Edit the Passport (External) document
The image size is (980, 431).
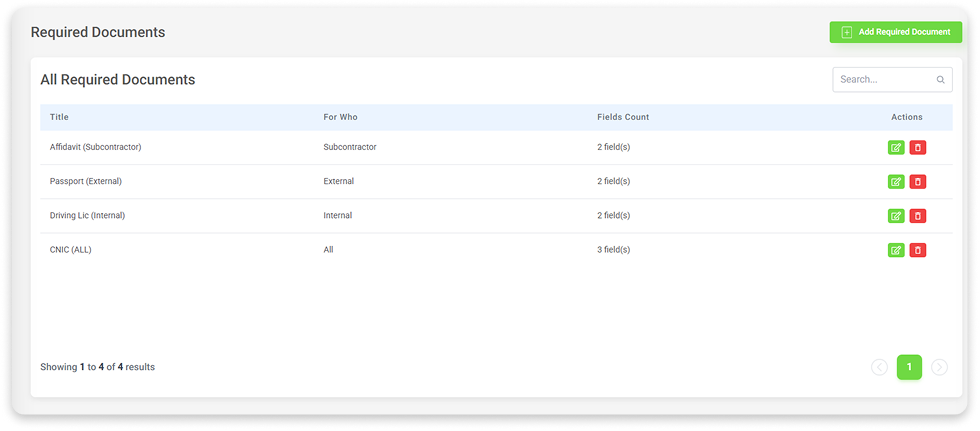pyautogui.click(x=896, y=182)
